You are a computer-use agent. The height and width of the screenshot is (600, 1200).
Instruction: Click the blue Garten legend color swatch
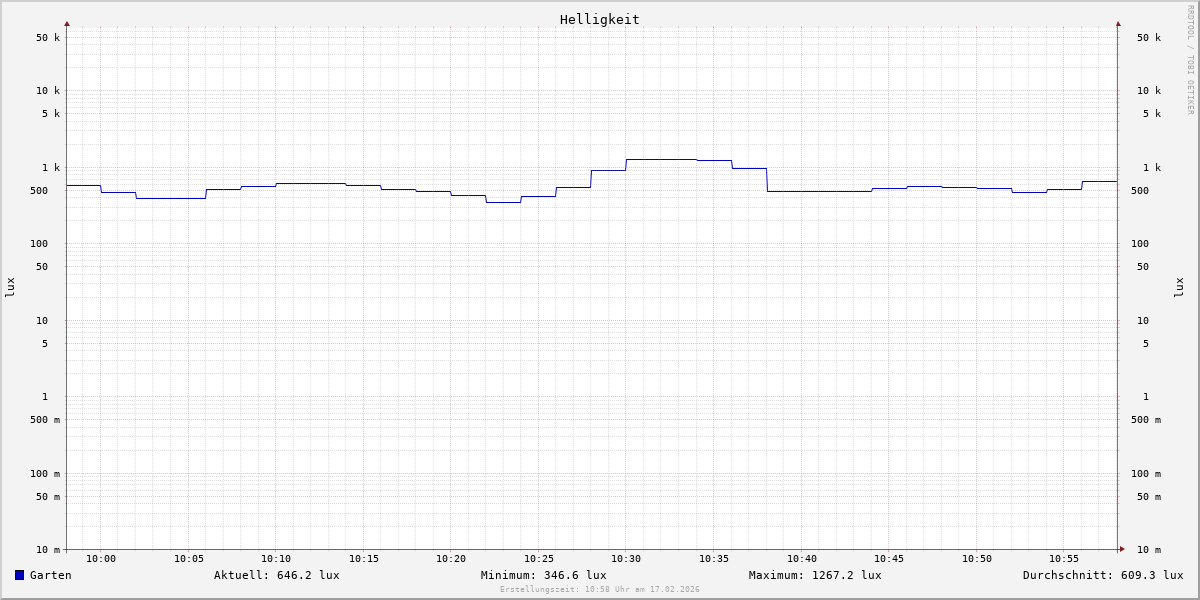point(19,575)
